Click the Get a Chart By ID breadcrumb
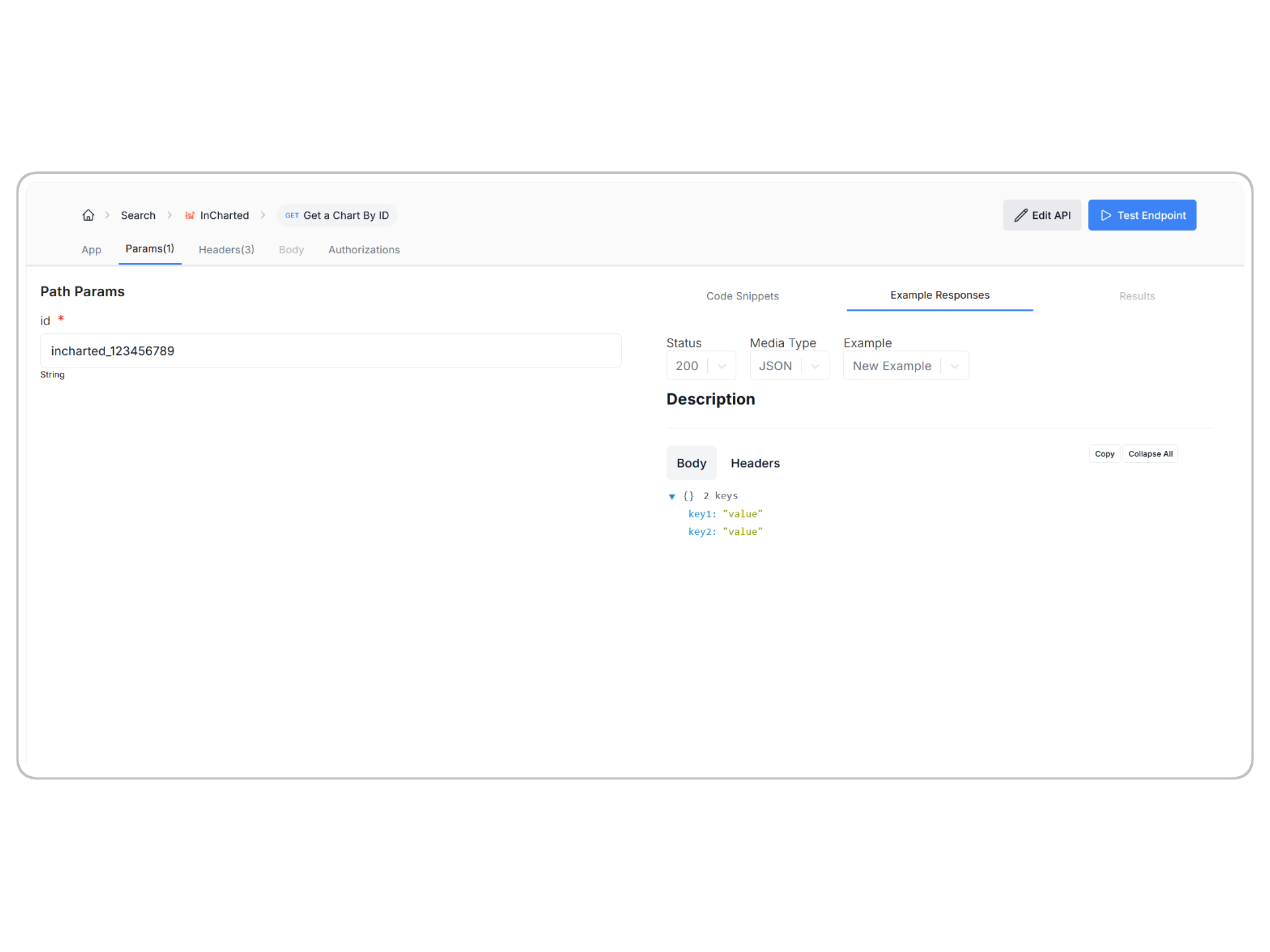The image size is (1270, 952). point(337,216)
